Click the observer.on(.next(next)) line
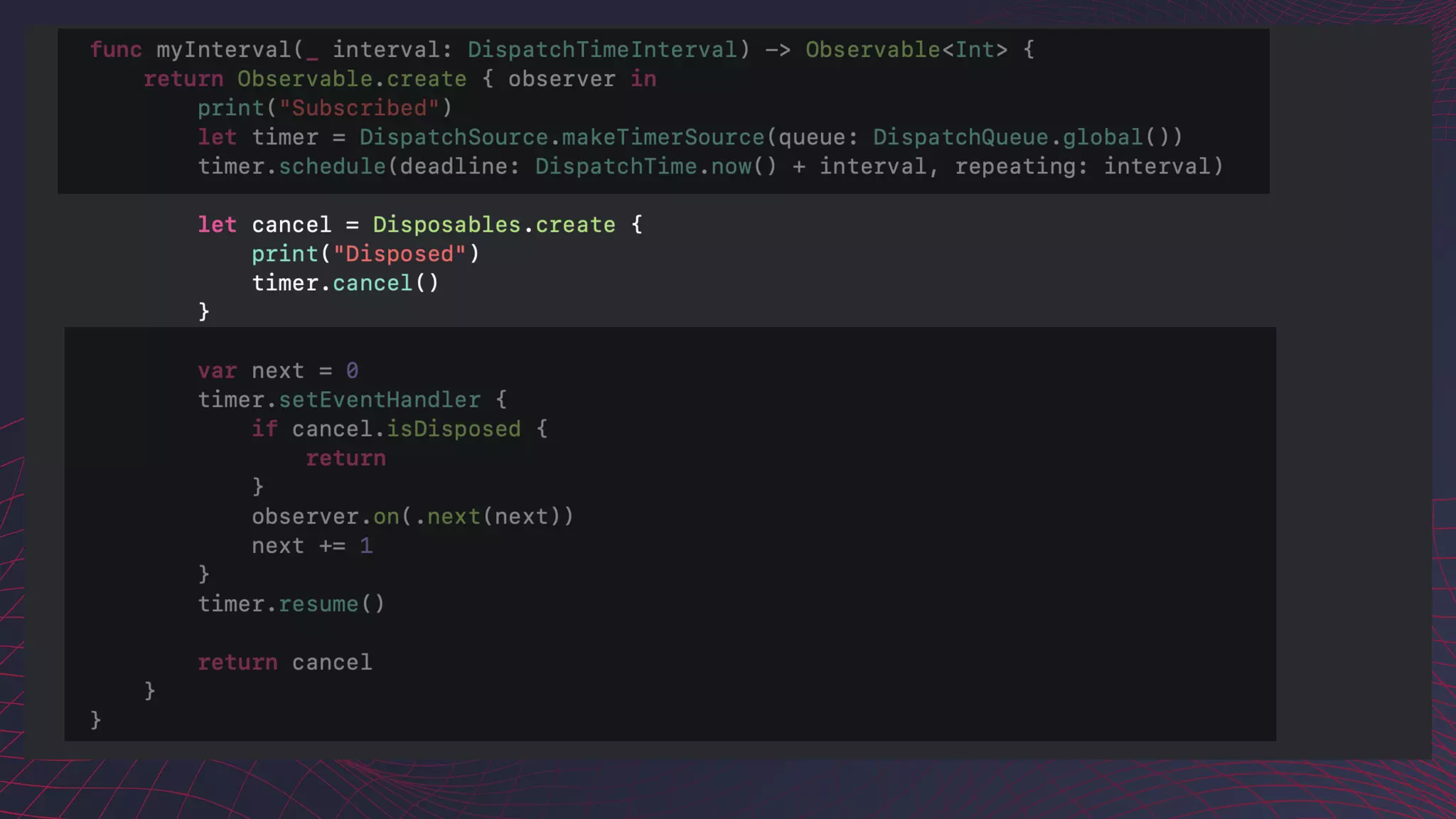 412,516
